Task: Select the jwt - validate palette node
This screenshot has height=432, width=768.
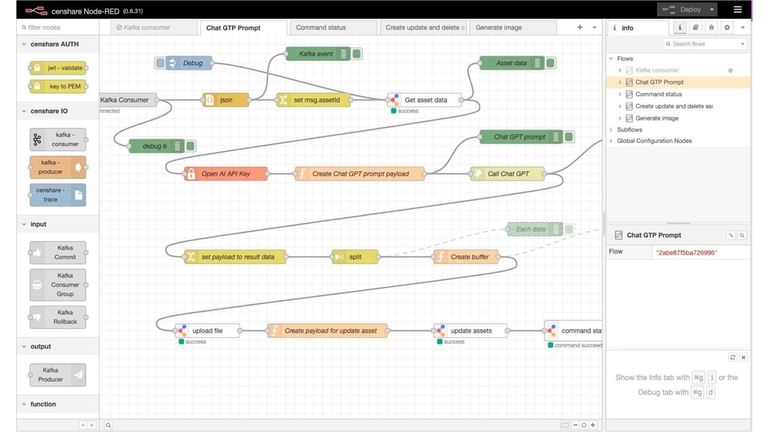Action: coord(58,68)
